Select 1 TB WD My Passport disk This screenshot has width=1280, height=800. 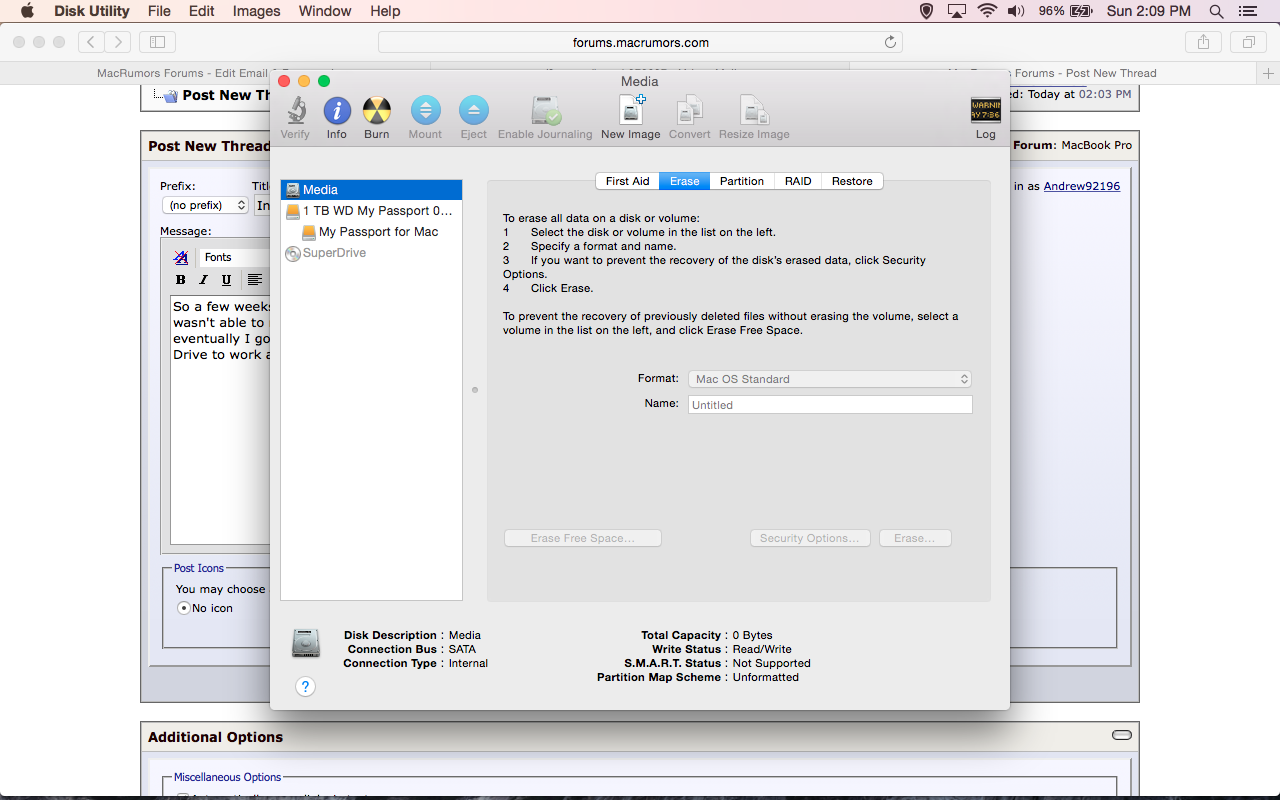point(371,211)
